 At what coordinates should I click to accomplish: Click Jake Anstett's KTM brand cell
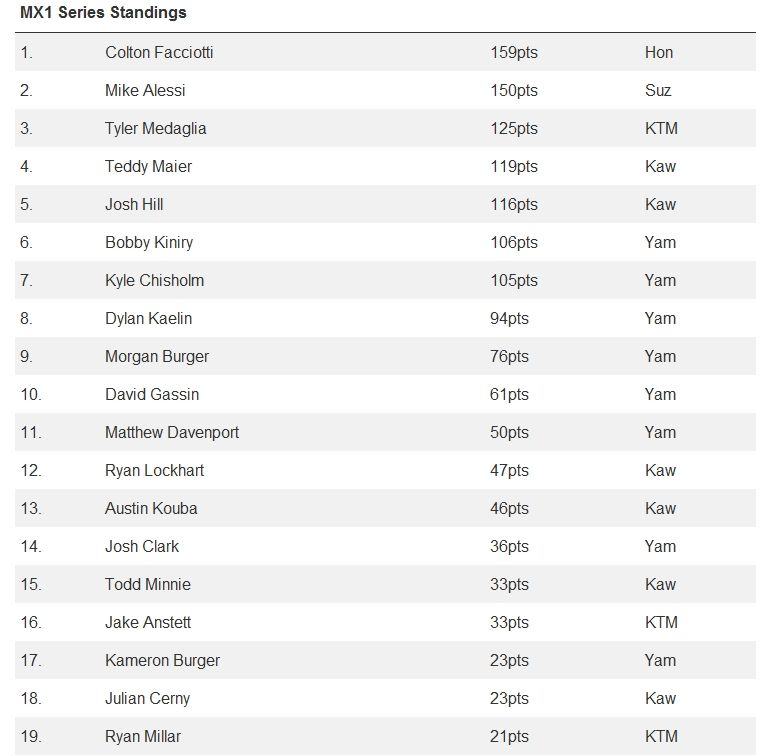tap(661, 622)
